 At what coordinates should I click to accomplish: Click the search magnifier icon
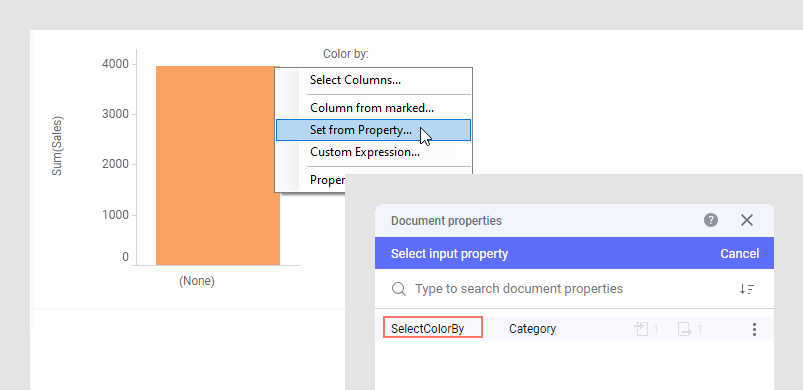point(399,289)
